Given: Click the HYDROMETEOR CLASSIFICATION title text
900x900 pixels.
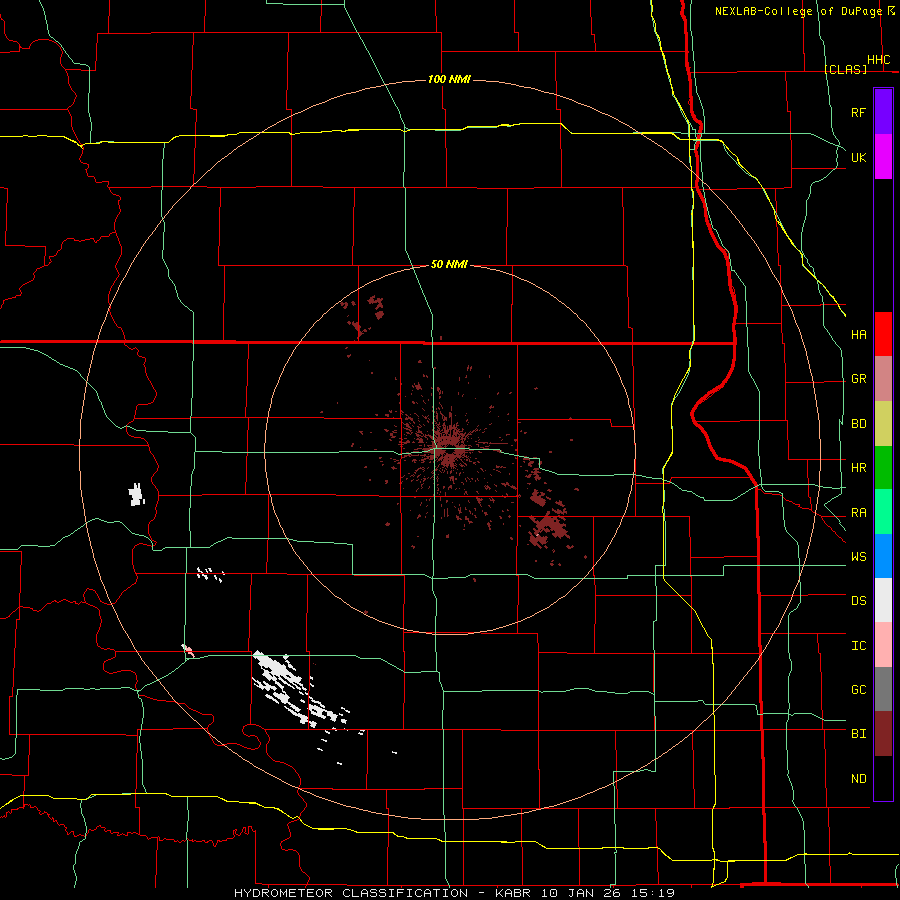Looking at the screenshot, I should (x=351, y=893).
